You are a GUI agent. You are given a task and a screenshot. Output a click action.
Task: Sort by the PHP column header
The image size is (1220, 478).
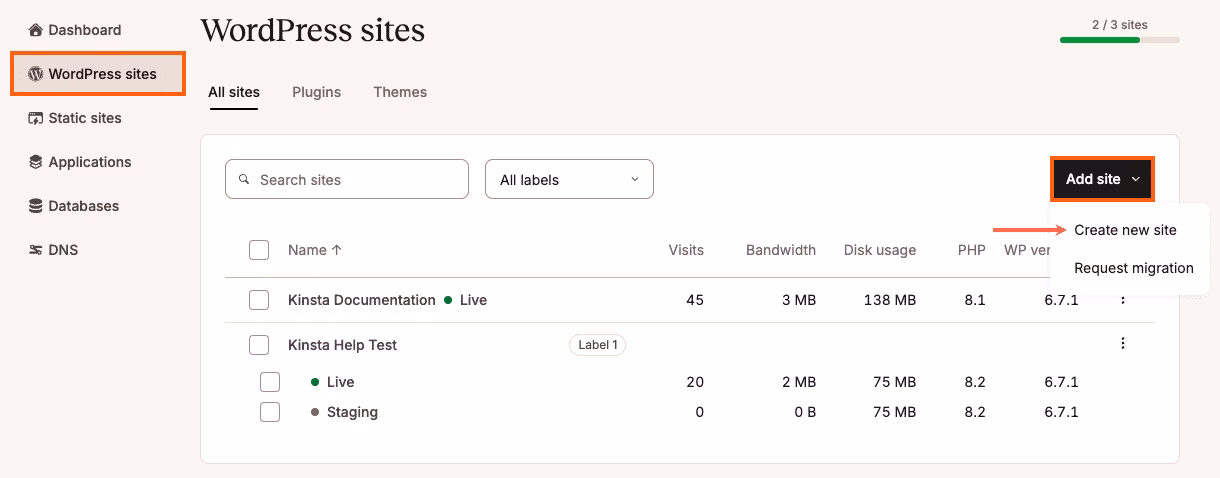tap(972, 250)
